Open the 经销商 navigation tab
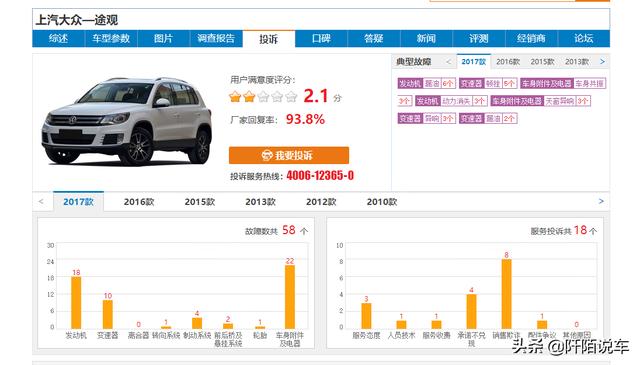 point(531,39)
